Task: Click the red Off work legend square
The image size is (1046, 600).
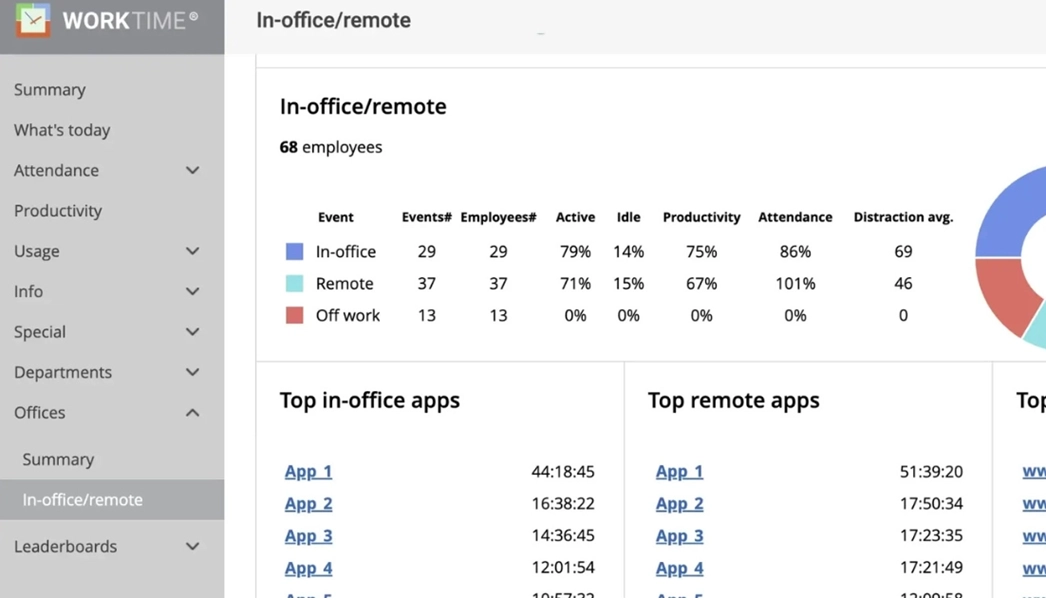Action: coord(294,316)
